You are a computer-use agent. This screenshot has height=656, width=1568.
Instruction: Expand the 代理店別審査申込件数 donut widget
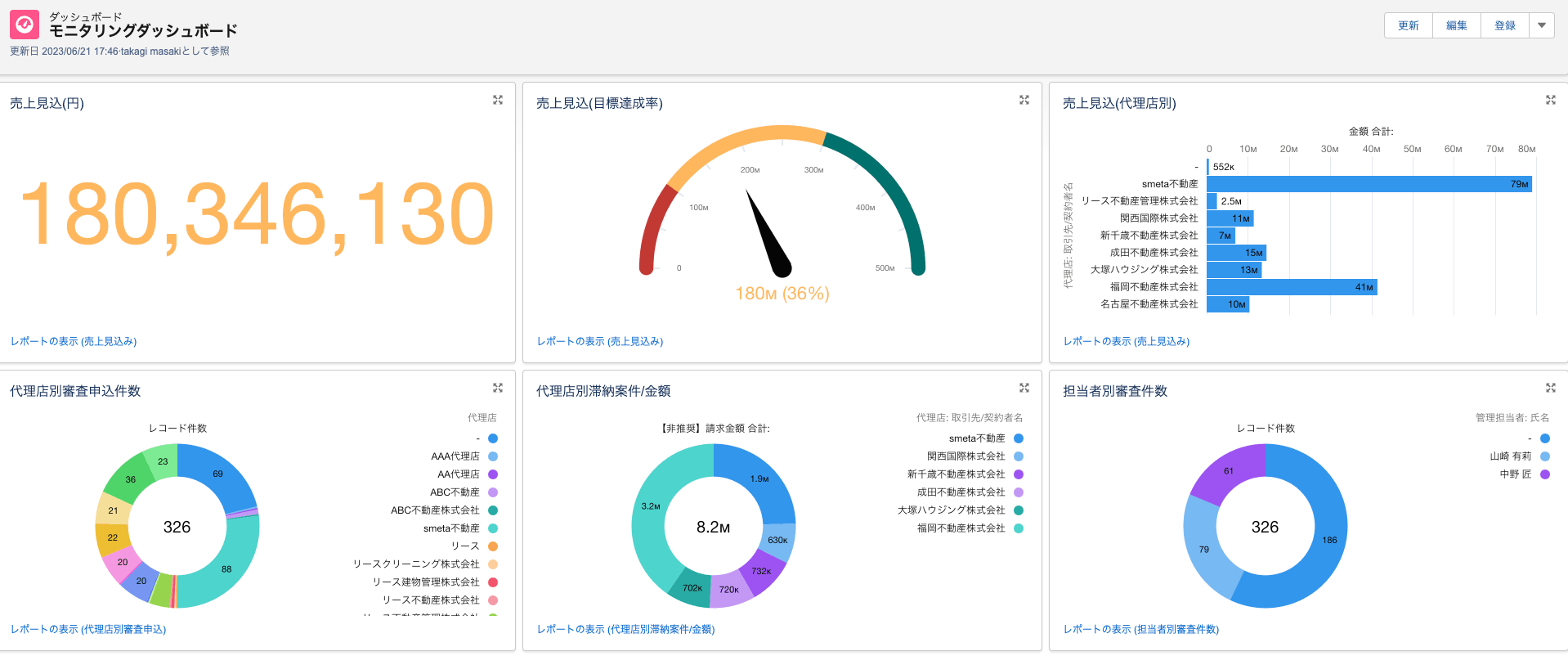[x=498, y=388]
